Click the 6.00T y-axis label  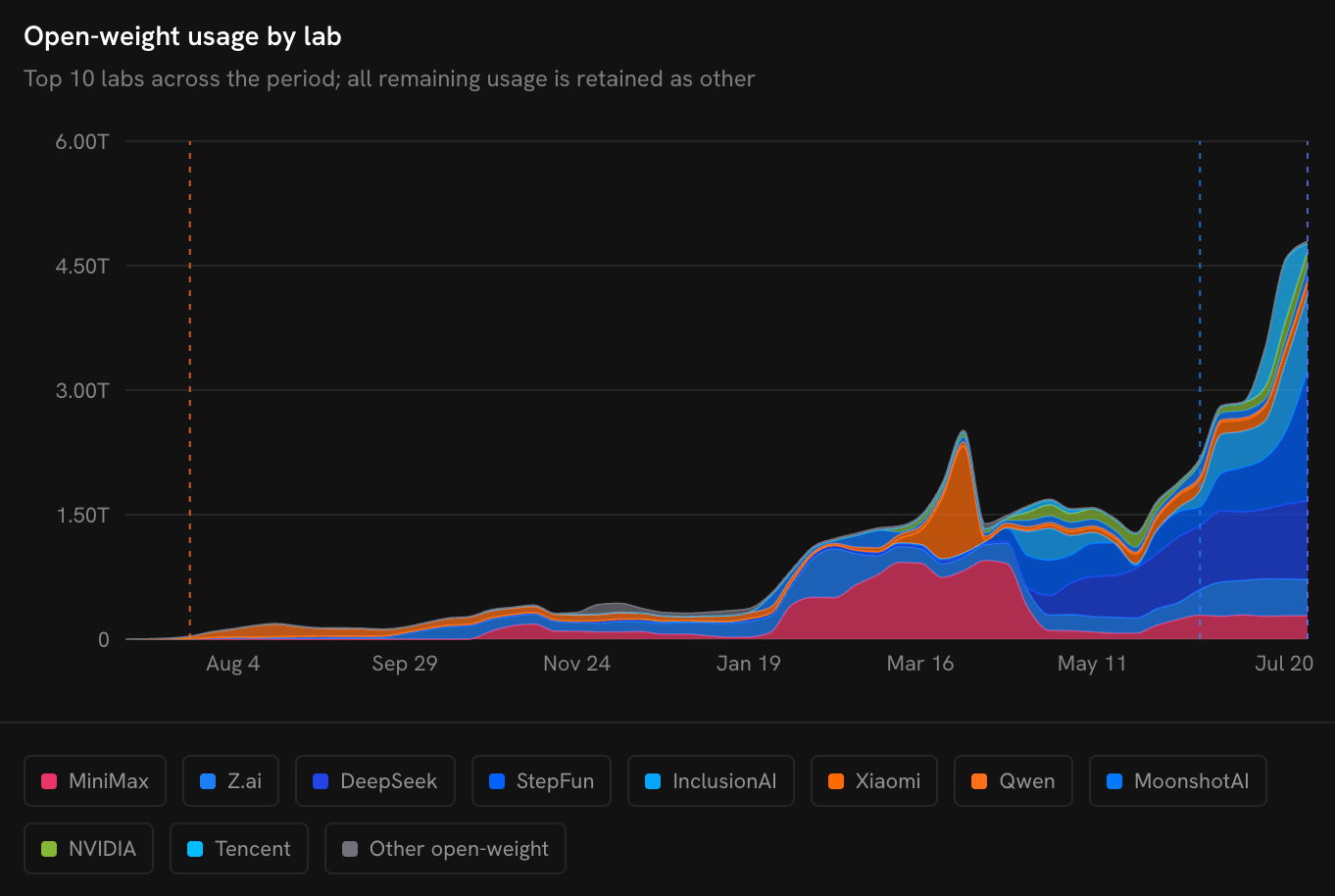pyautogui.click(x=82, y=141)
